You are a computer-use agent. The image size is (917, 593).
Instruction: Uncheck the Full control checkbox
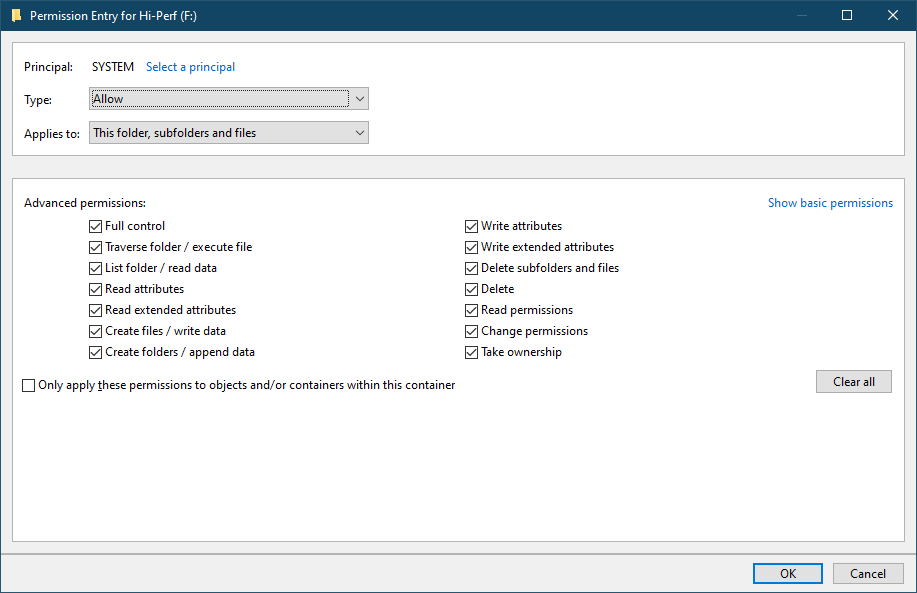(95, 226)
